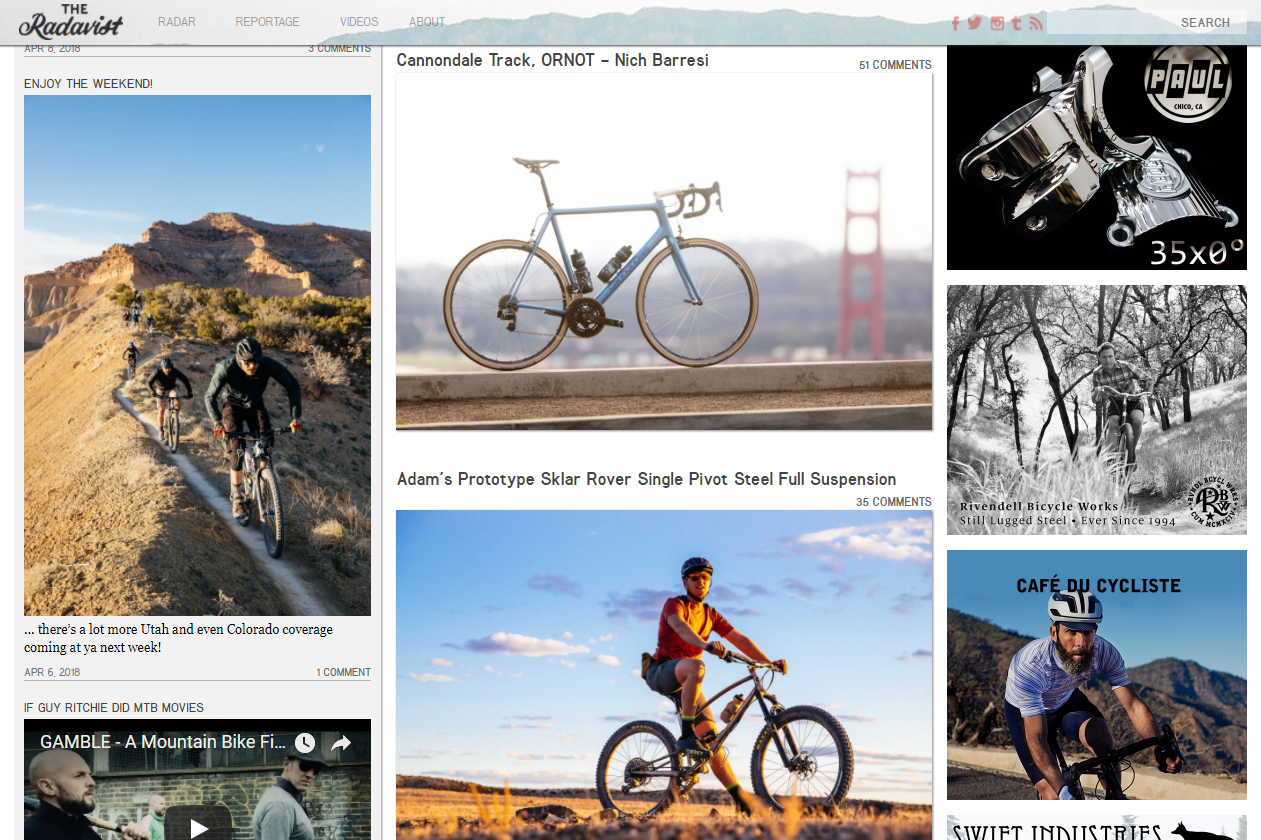The image size is (1261, 840).
Task: Click the Tumblr icon
Action: (x=1016, y=23)
